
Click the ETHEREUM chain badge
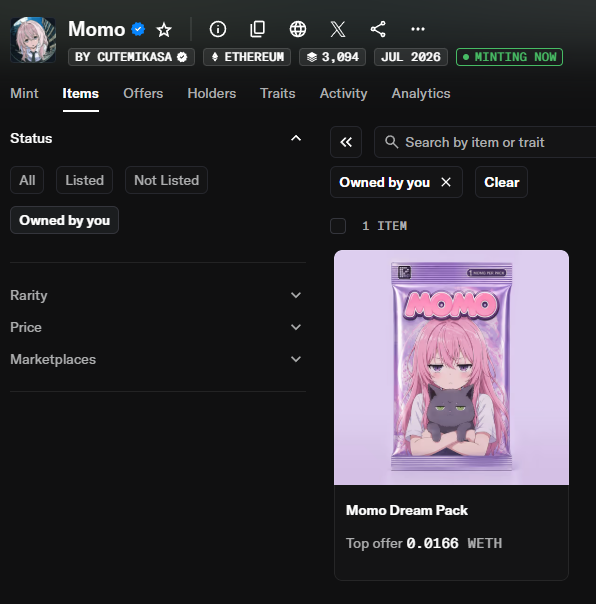[x=247, y=57]
